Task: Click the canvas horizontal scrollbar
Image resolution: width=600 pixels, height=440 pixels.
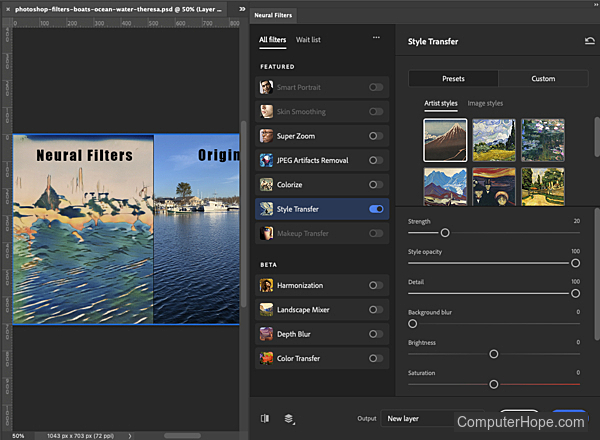Action: coord(183,436)
